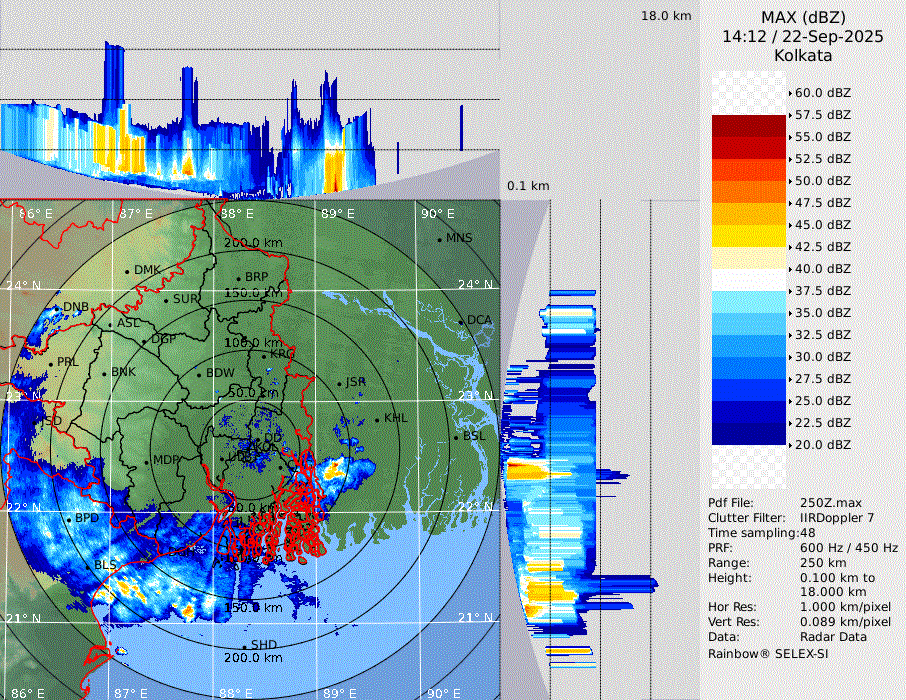Click the MAX (dBZ) title text
This screenshot has width=906, height=700.
(x=802, y=17)
